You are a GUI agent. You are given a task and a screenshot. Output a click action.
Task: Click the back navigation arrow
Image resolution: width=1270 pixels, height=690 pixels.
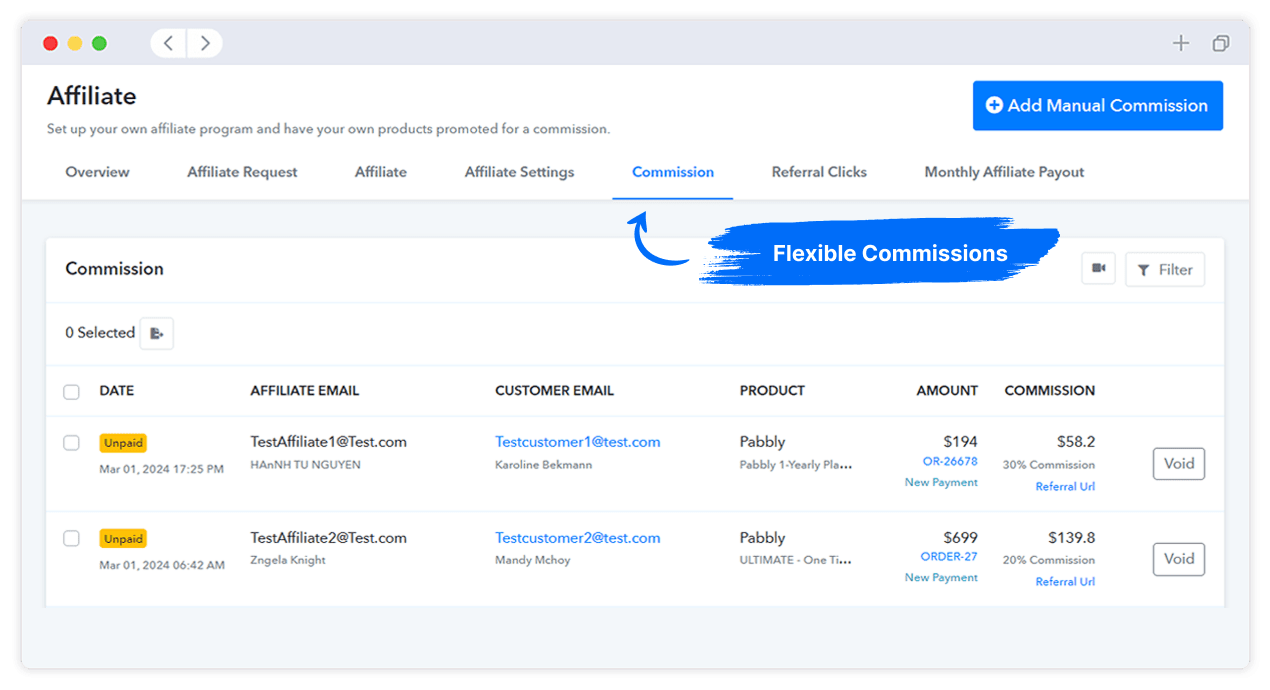(167, 43)
